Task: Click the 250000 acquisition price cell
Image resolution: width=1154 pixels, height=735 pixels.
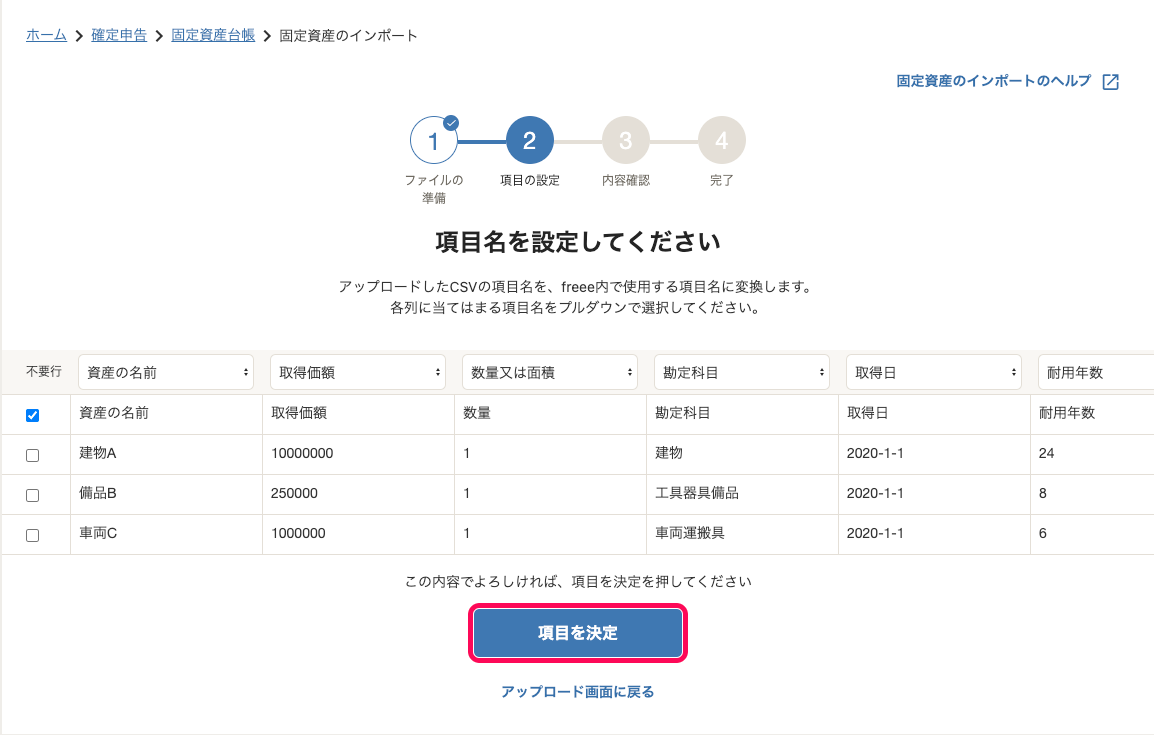Action: click(x=358, y=494)
